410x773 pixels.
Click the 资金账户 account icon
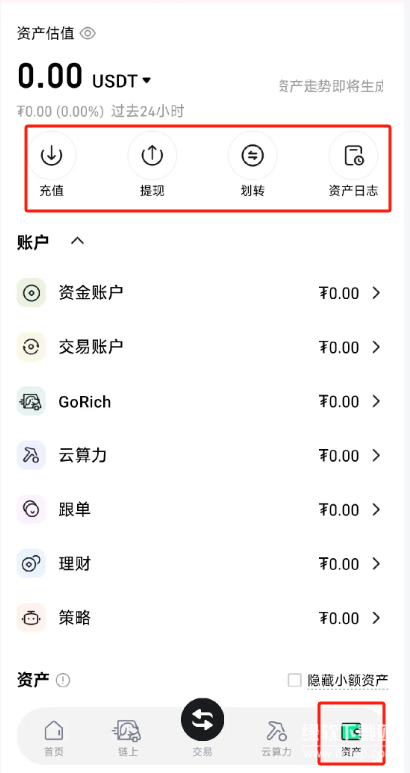[31, 293]
